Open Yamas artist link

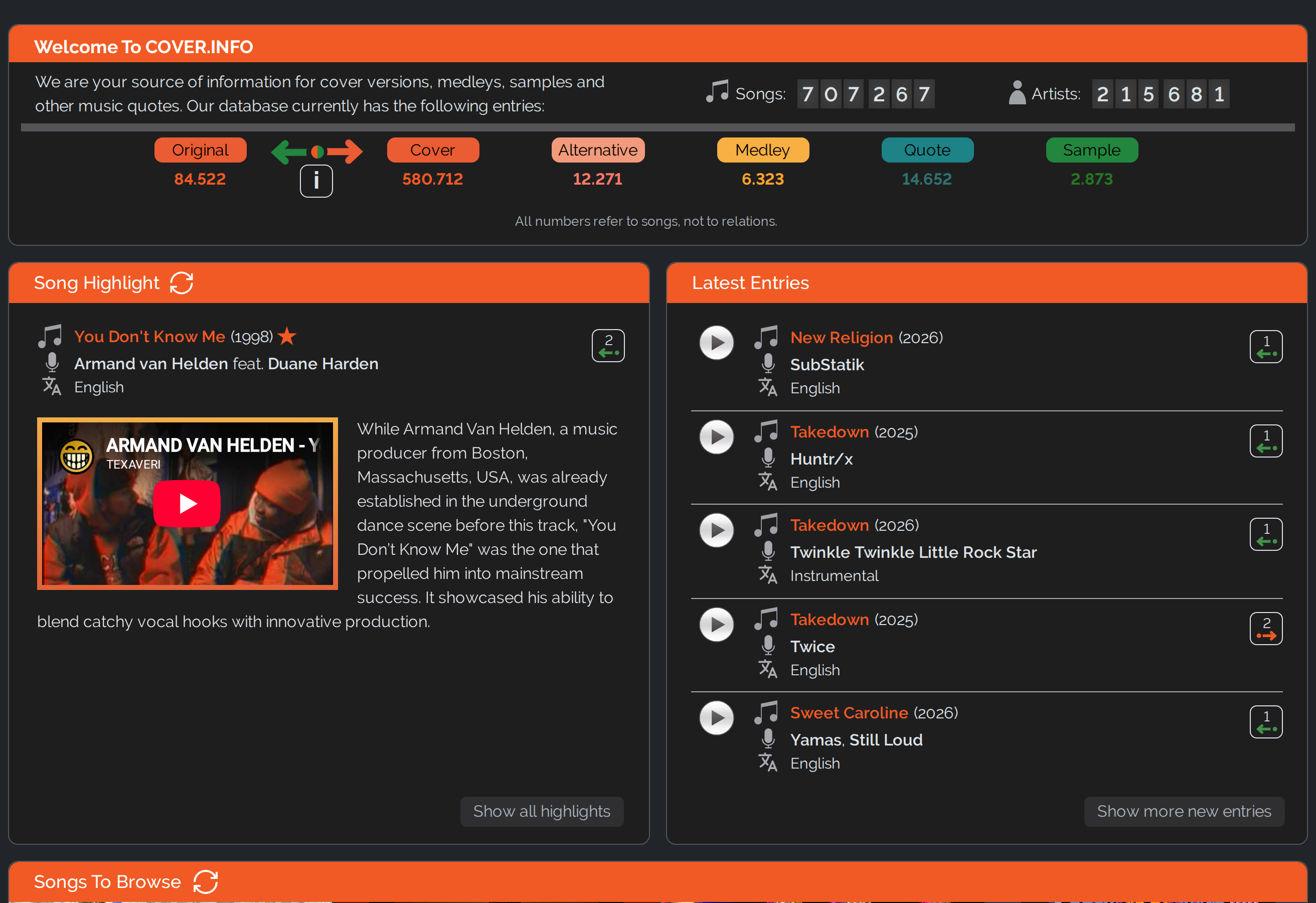tap(815, 740)
